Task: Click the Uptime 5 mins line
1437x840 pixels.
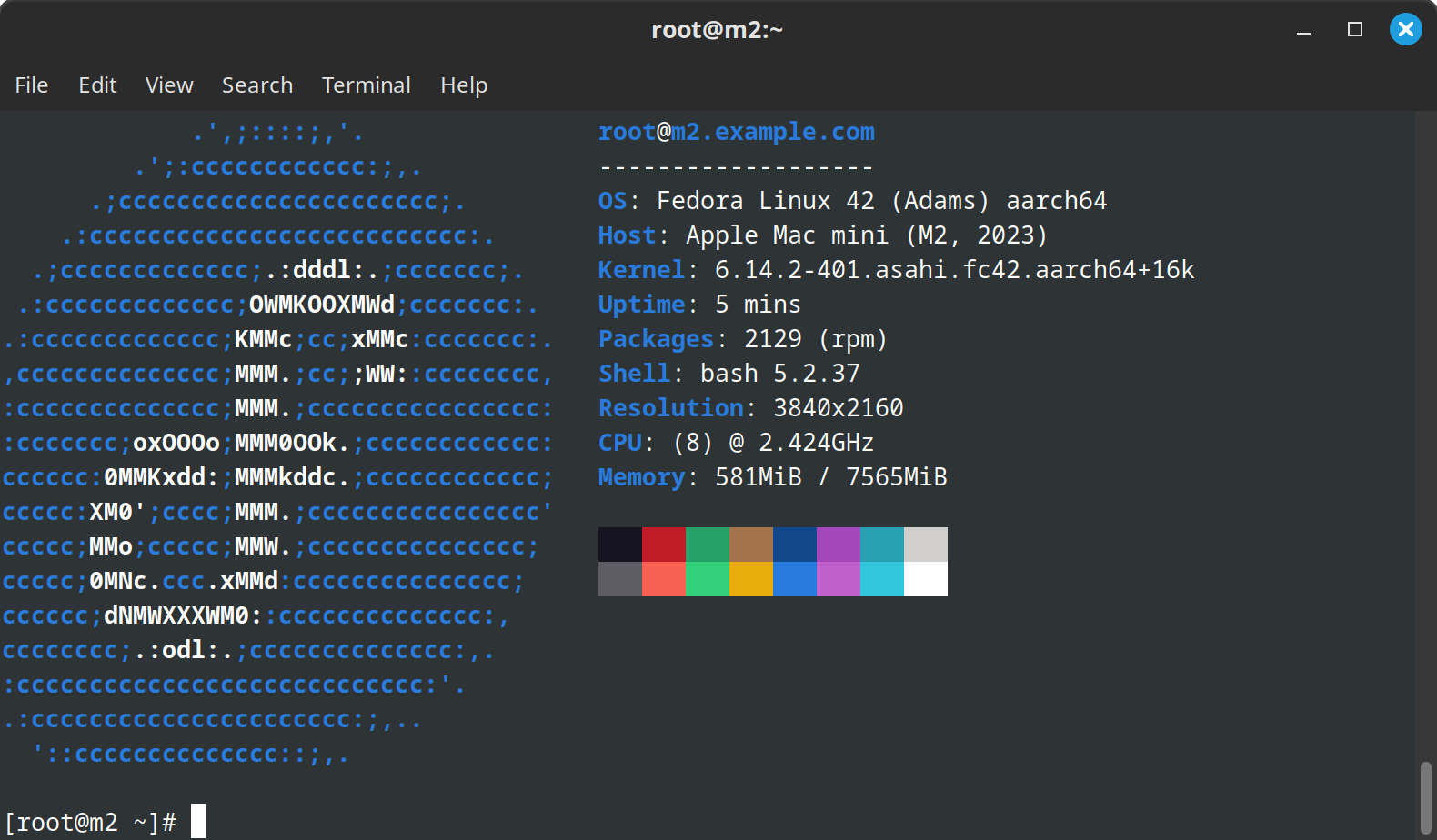Action: tap(700, 305)
